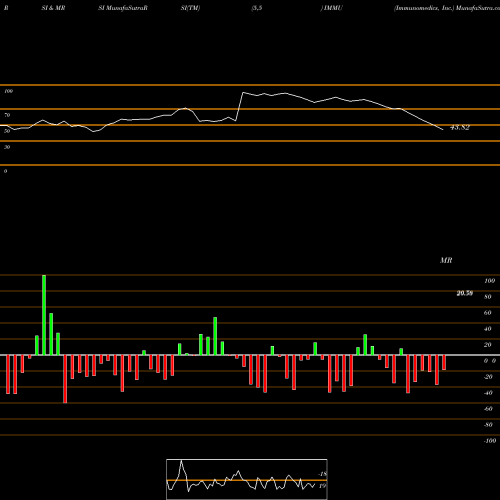Screen dimensions: 500x500
Task: Click the RSI axis label 70
Action: [x=7, y=115]
